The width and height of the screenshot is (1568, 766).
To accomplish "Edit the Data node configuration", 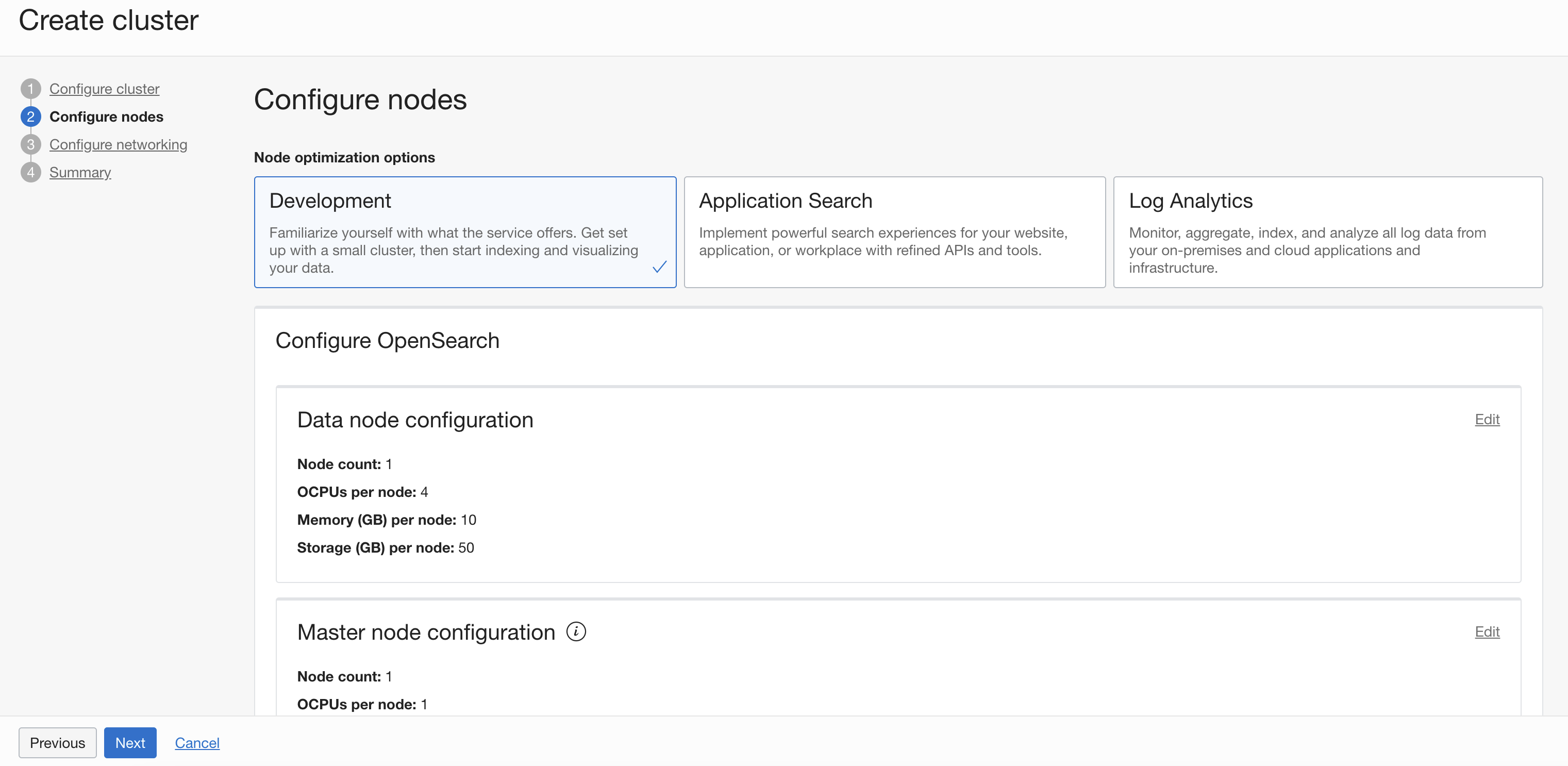I will [x=1487, y=420].
